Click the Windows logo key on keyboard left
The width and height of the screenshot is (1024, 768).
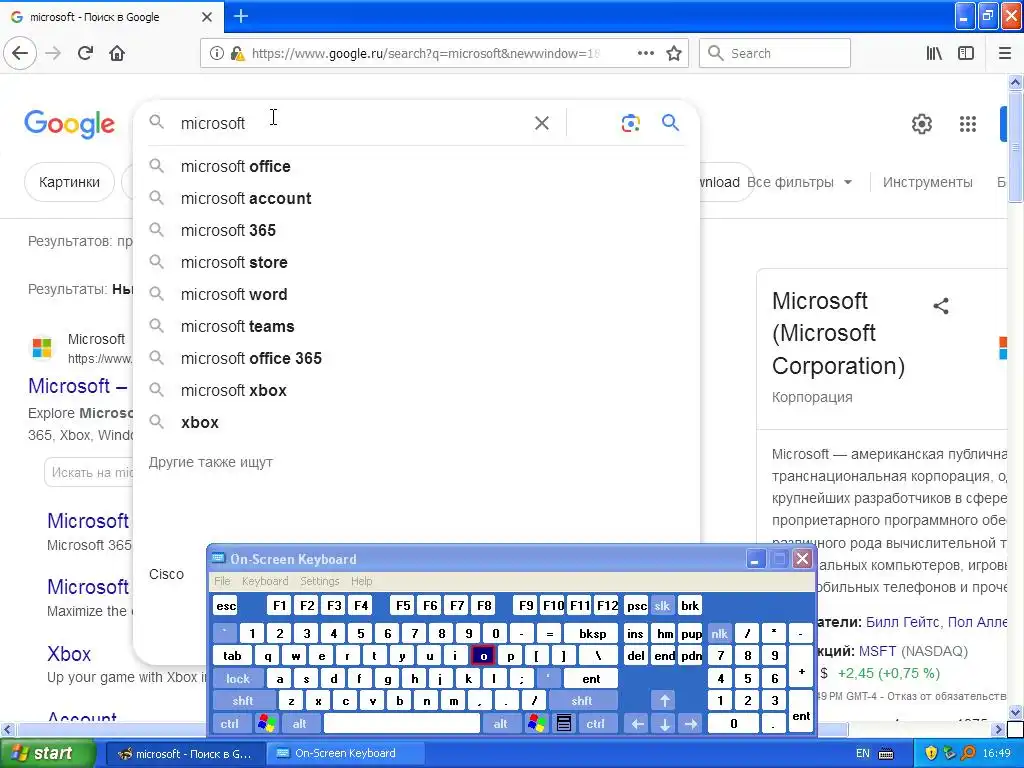point(266,723)
